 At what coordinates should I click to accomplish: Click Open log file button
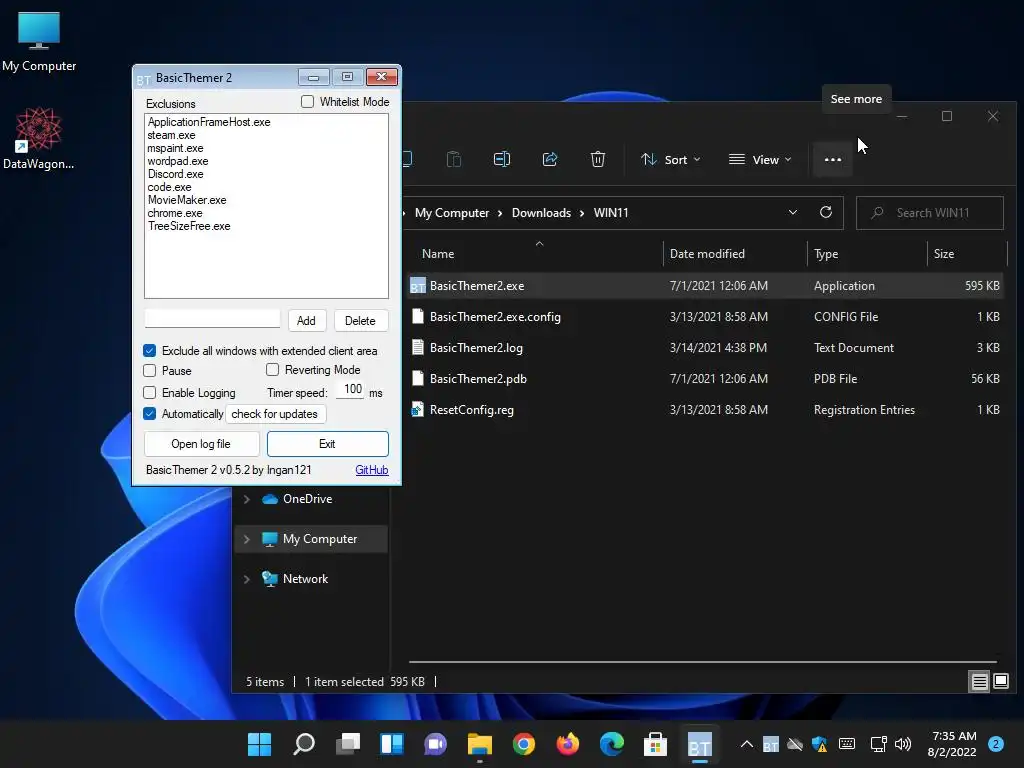201,444
